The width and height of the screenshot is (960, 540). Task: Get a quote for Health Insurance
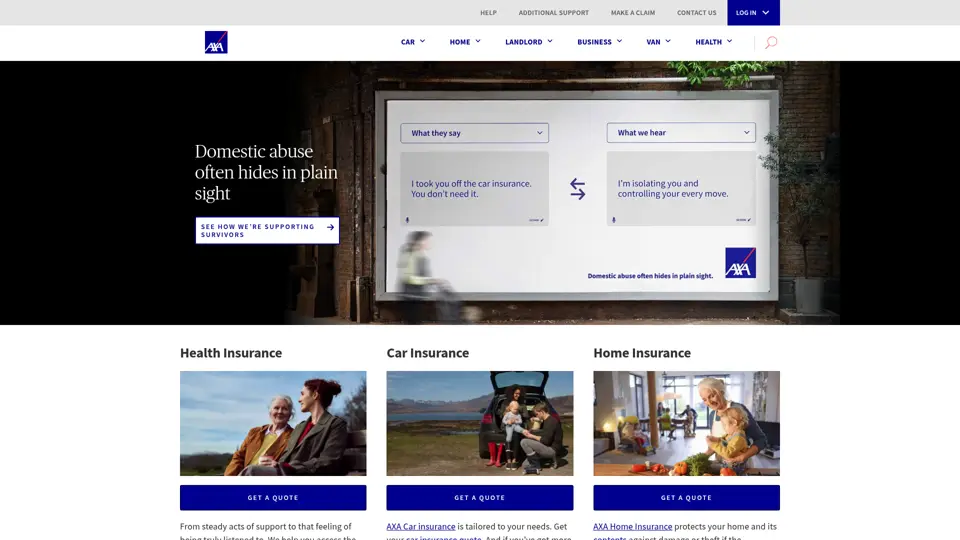click(273, 498)
